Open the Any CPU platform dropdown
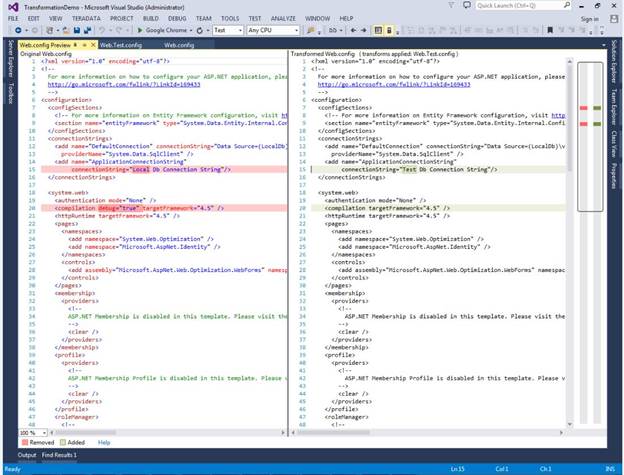 pyautogui.click(x=273, y=30)
